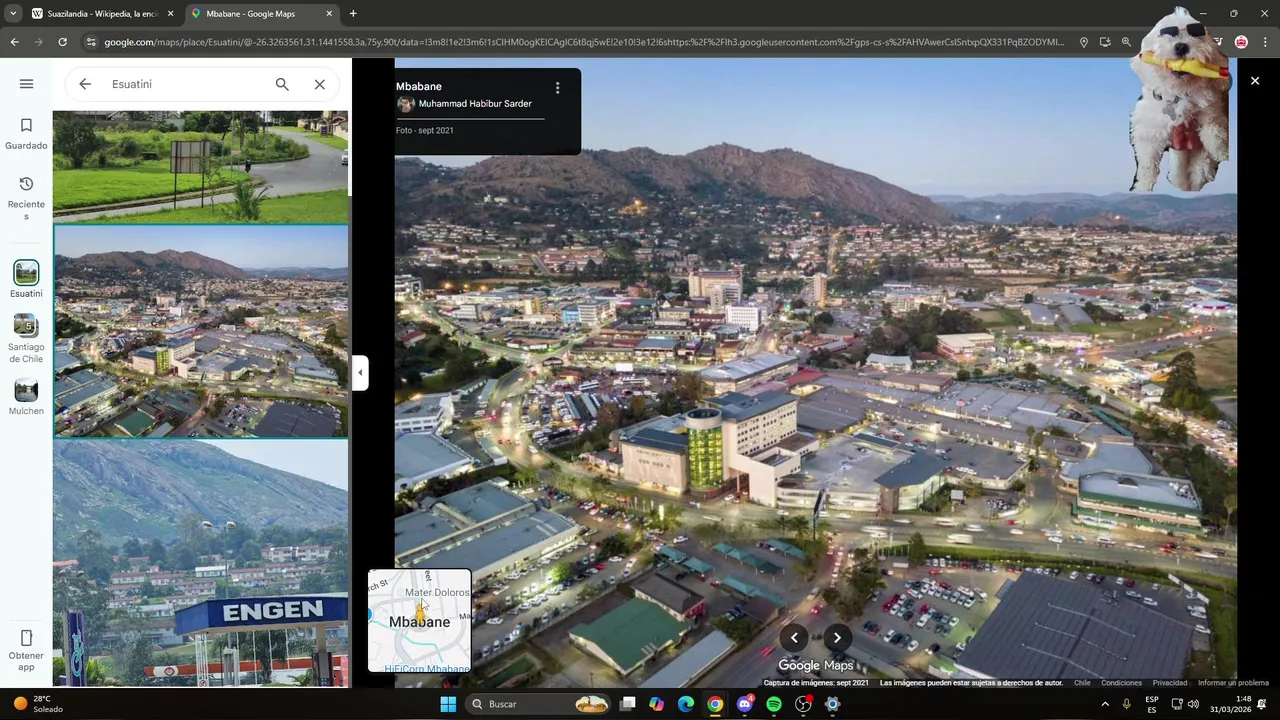Show previous photo with left arrow
Screen dimensions: 1280x720
pos(794,638)
